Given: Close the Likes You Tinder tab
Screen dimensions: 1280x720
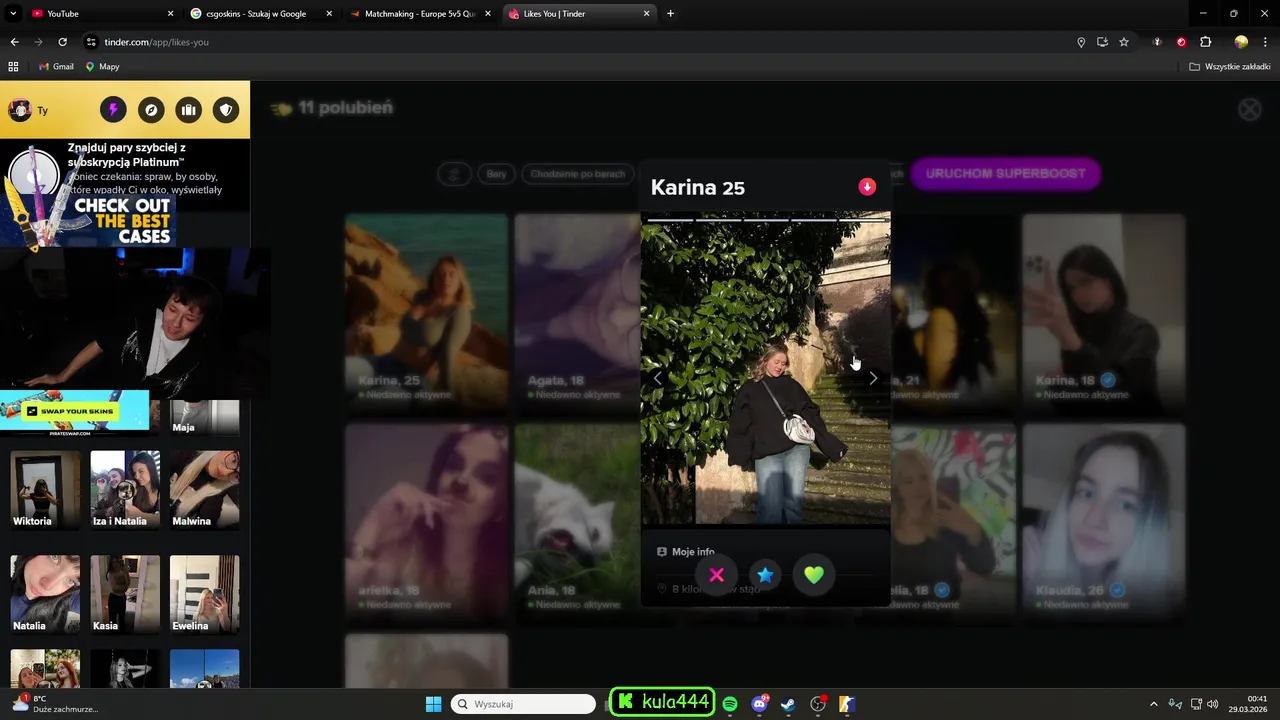Looking at the screenshot, I should (647, 14).
